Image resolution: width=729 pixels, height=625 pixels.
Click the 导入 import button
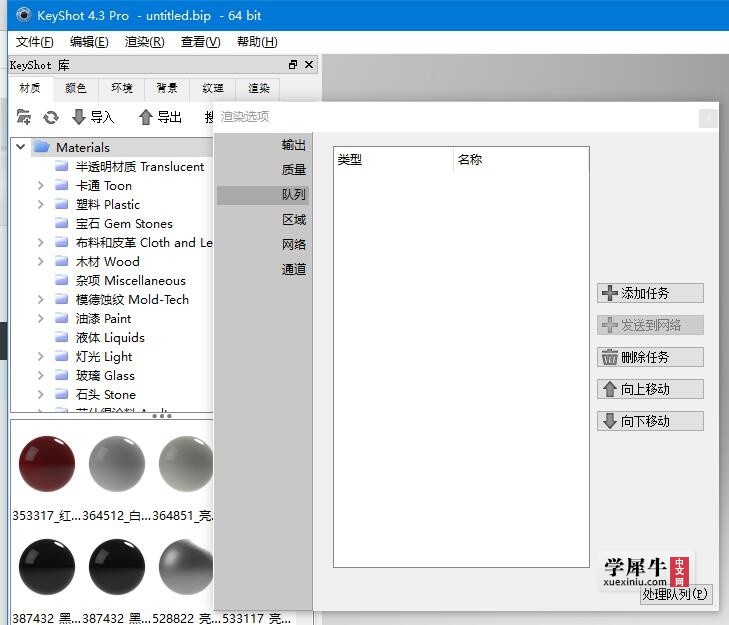tap(93, 117)
